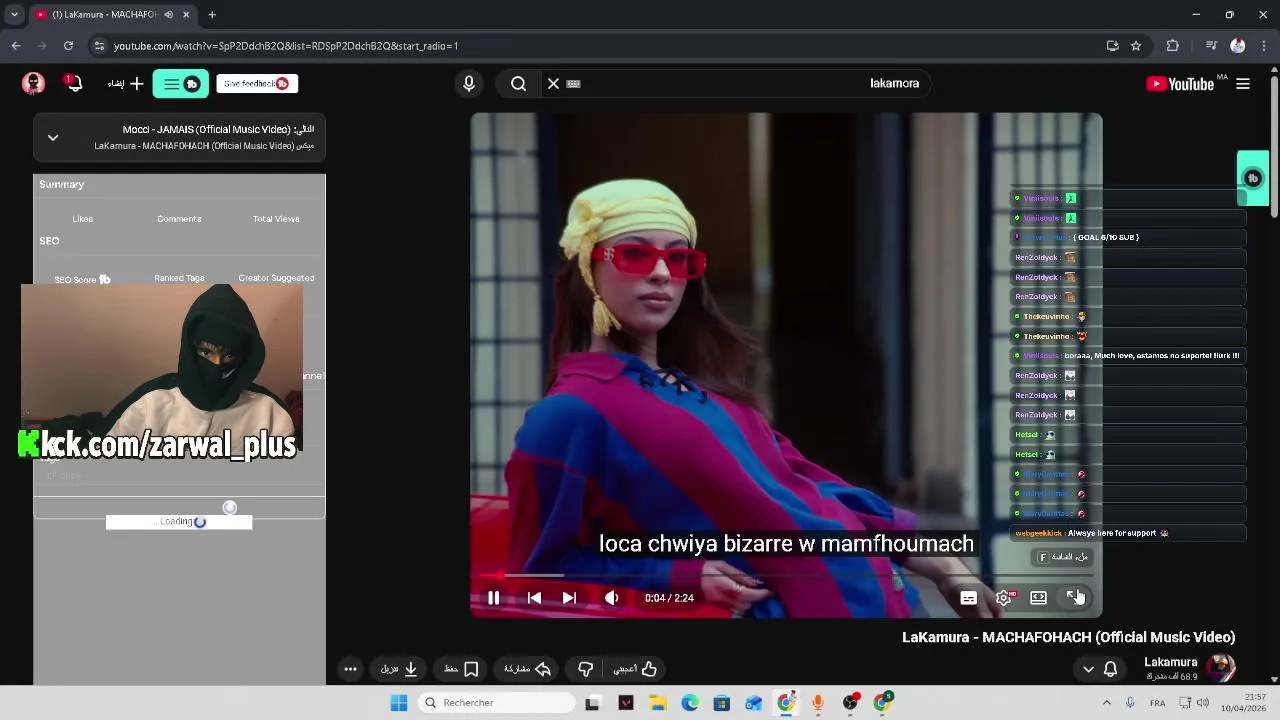Go back in the browser
1280x720 pixels.
[16, 46]
